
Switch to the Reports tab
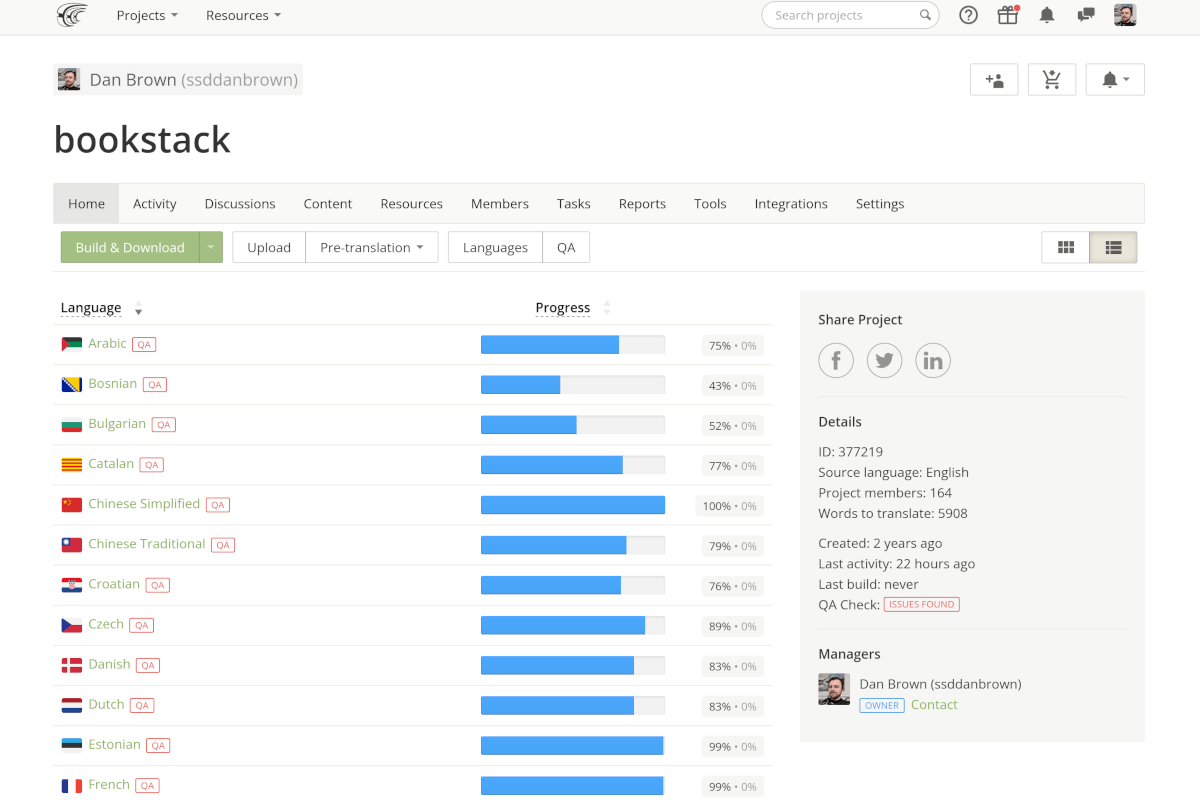tap(642, 203)
